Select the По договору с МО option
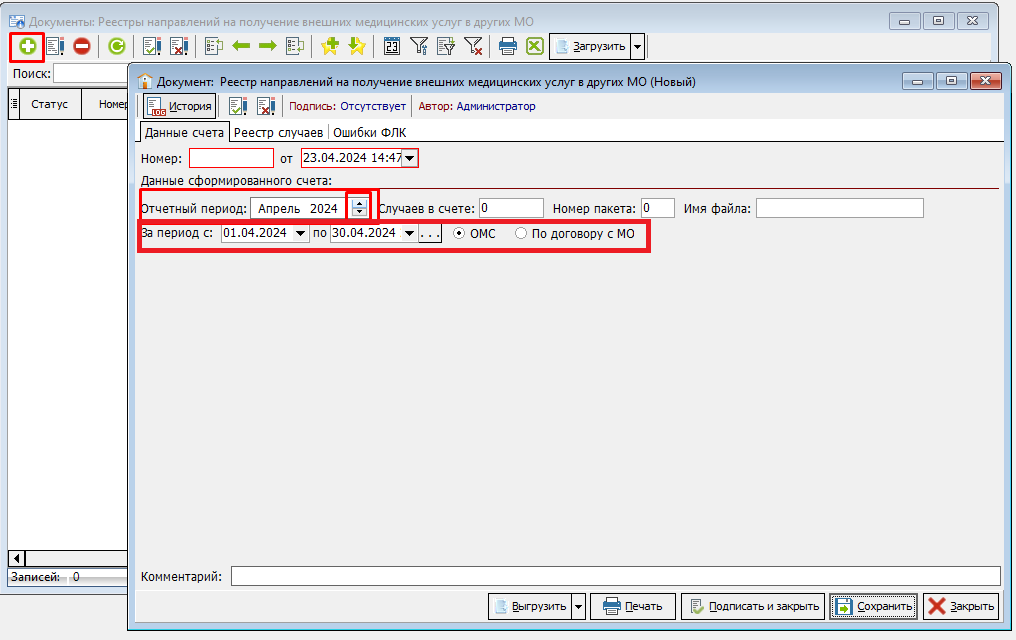1016x640 pixels. tap(521, 233)
